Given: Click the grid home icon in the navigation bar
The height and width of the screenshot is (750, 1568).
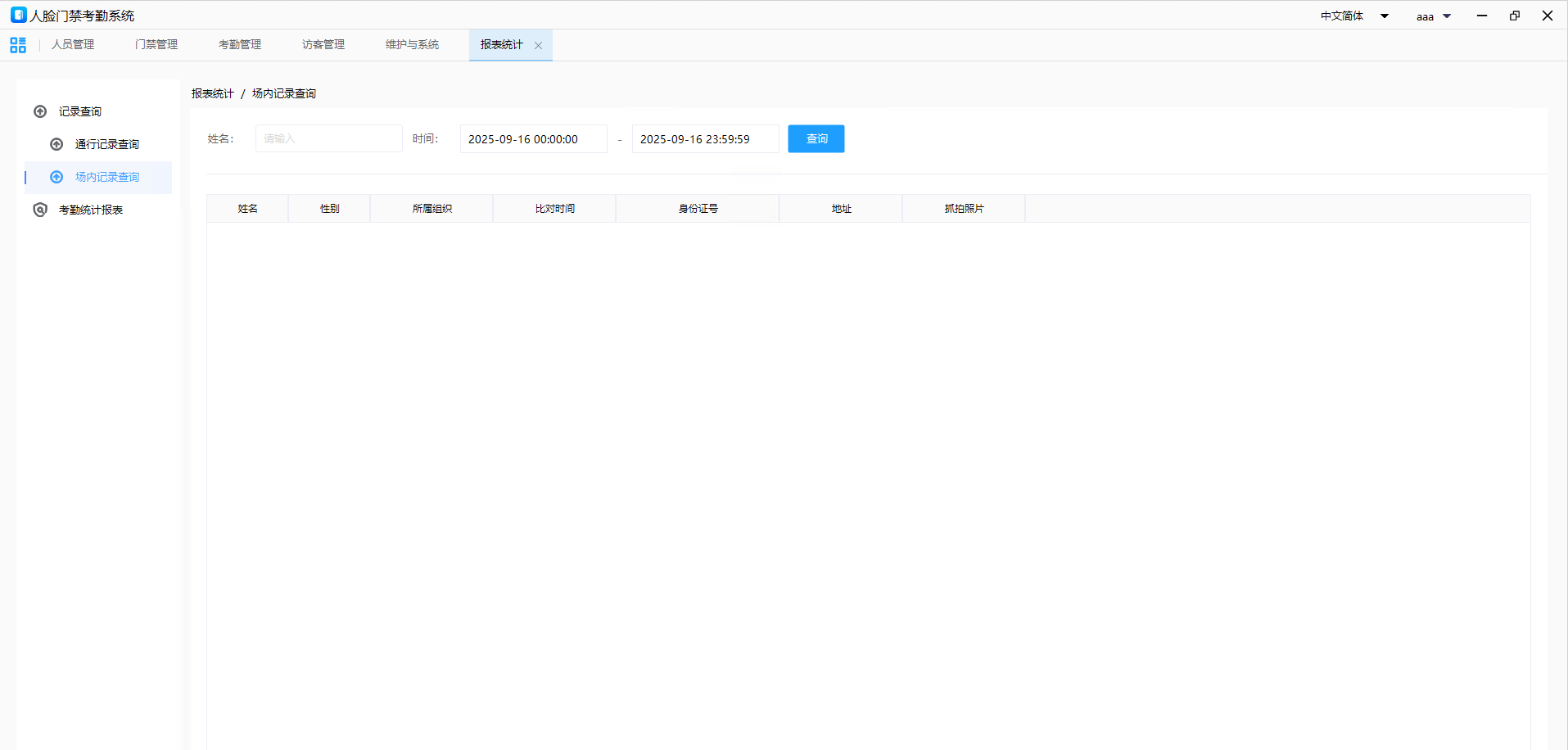Looking at the screenshot, I should 18,45.
